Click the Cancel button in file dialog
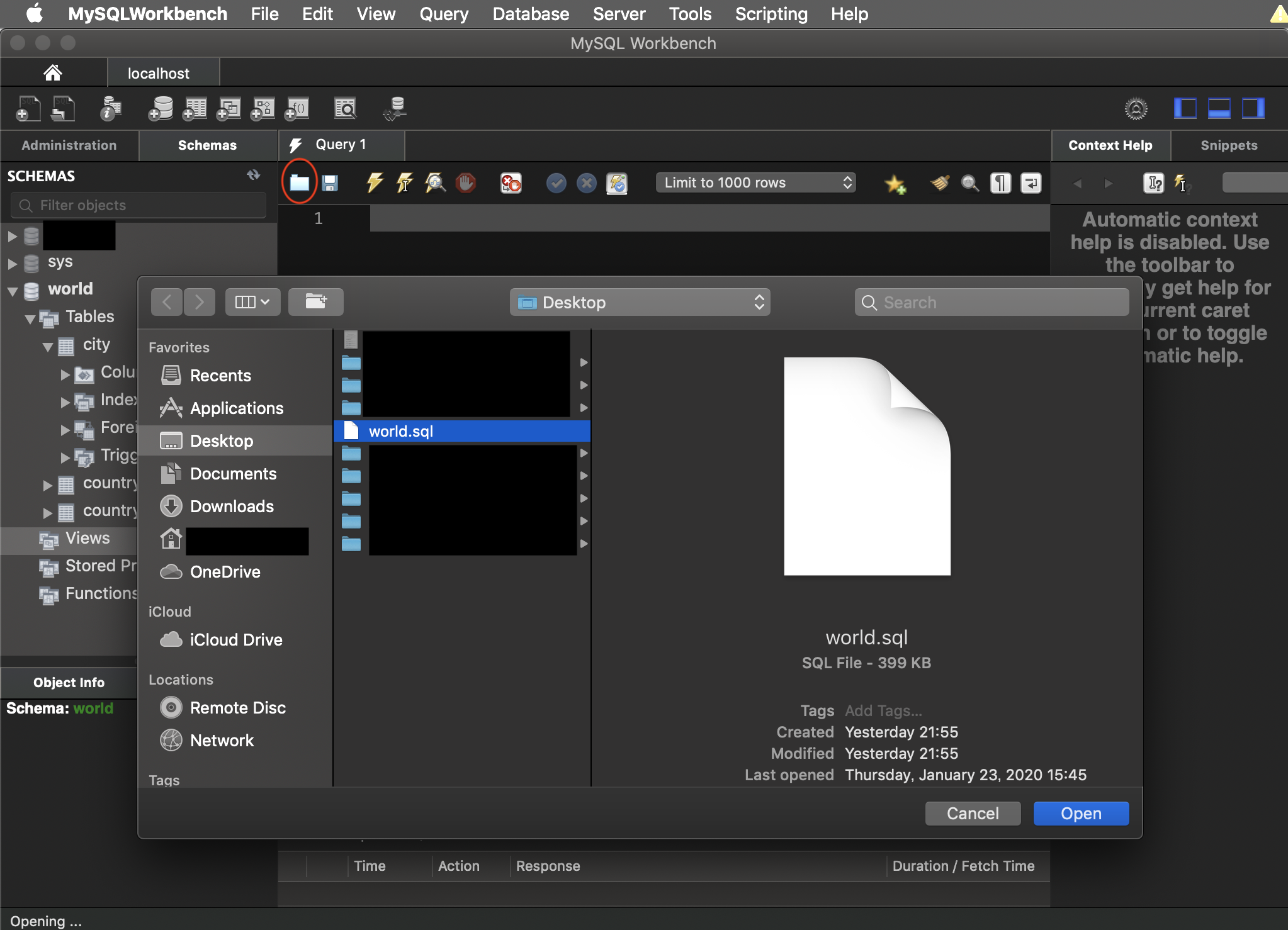The width and height of the screenshot is (1288, 930). 972,814
